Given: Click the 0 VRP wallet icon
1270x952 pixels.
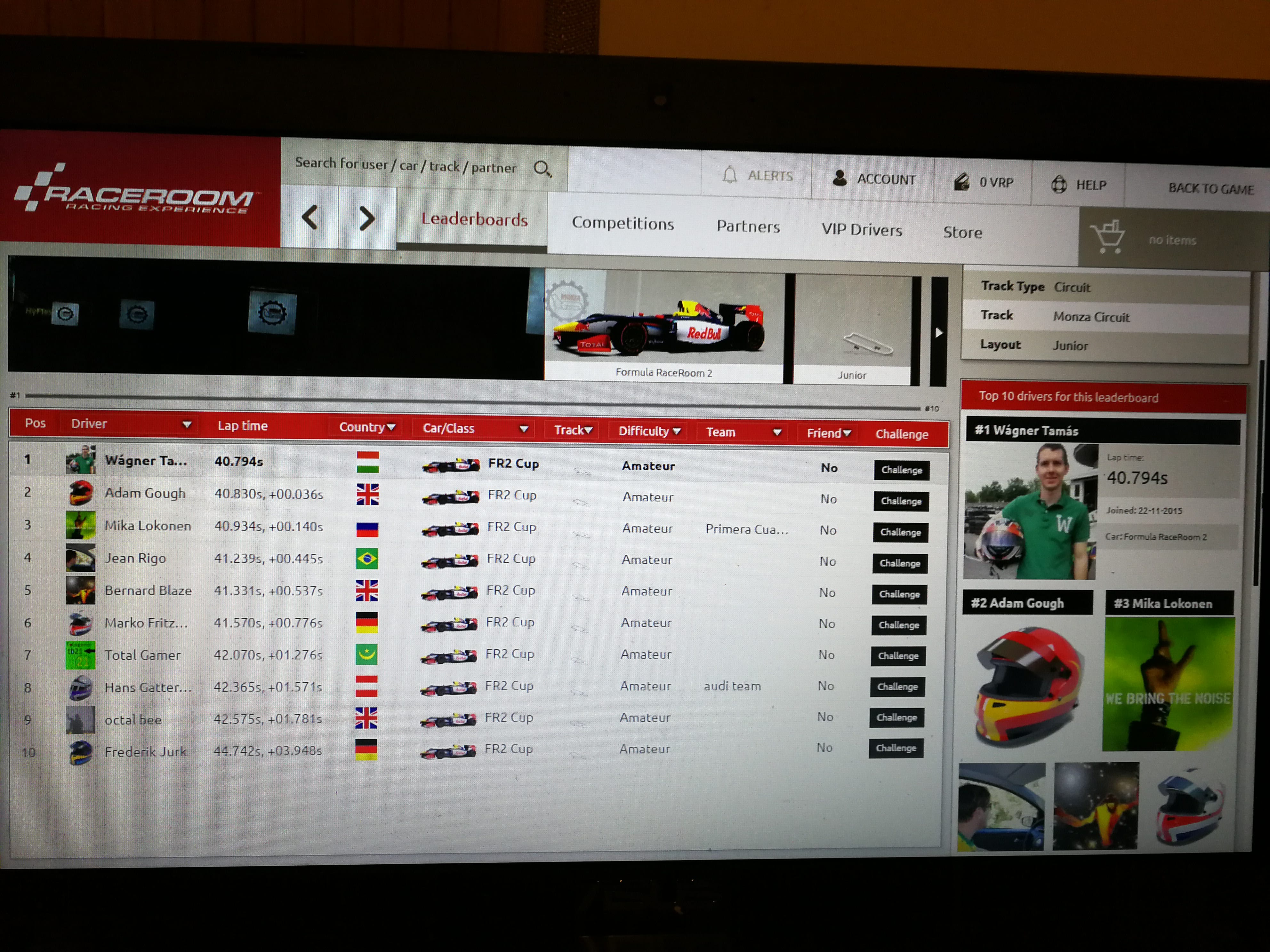Looking at the screenshot, I should (962, 182).
